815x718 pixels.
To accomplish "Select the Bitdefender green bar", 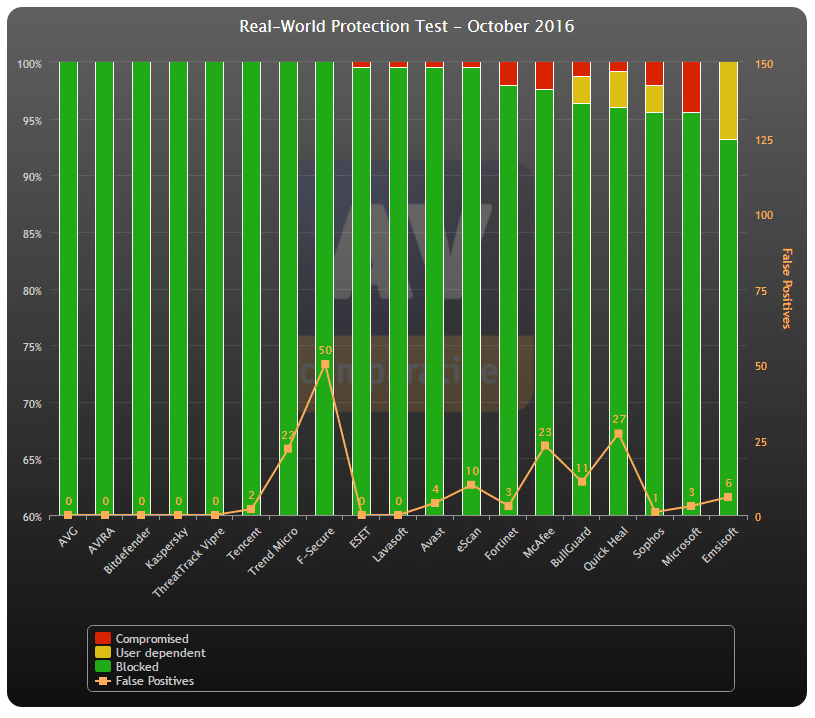I will coord(141,289).
